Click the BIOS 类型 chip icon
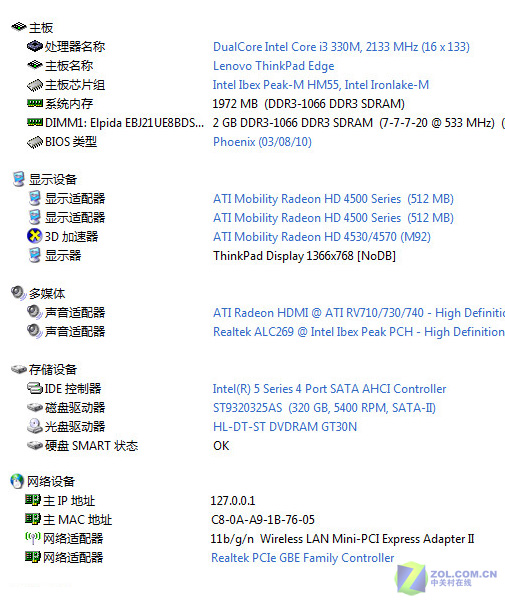 [x=34, y=142]
